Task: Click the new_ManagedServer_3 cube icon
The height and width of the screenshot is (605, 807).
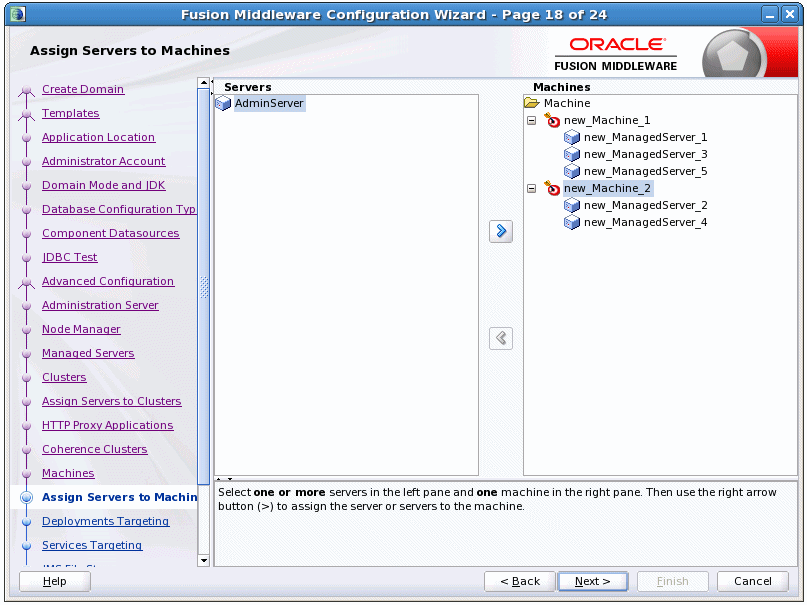Action: click(x=572, y=154)
